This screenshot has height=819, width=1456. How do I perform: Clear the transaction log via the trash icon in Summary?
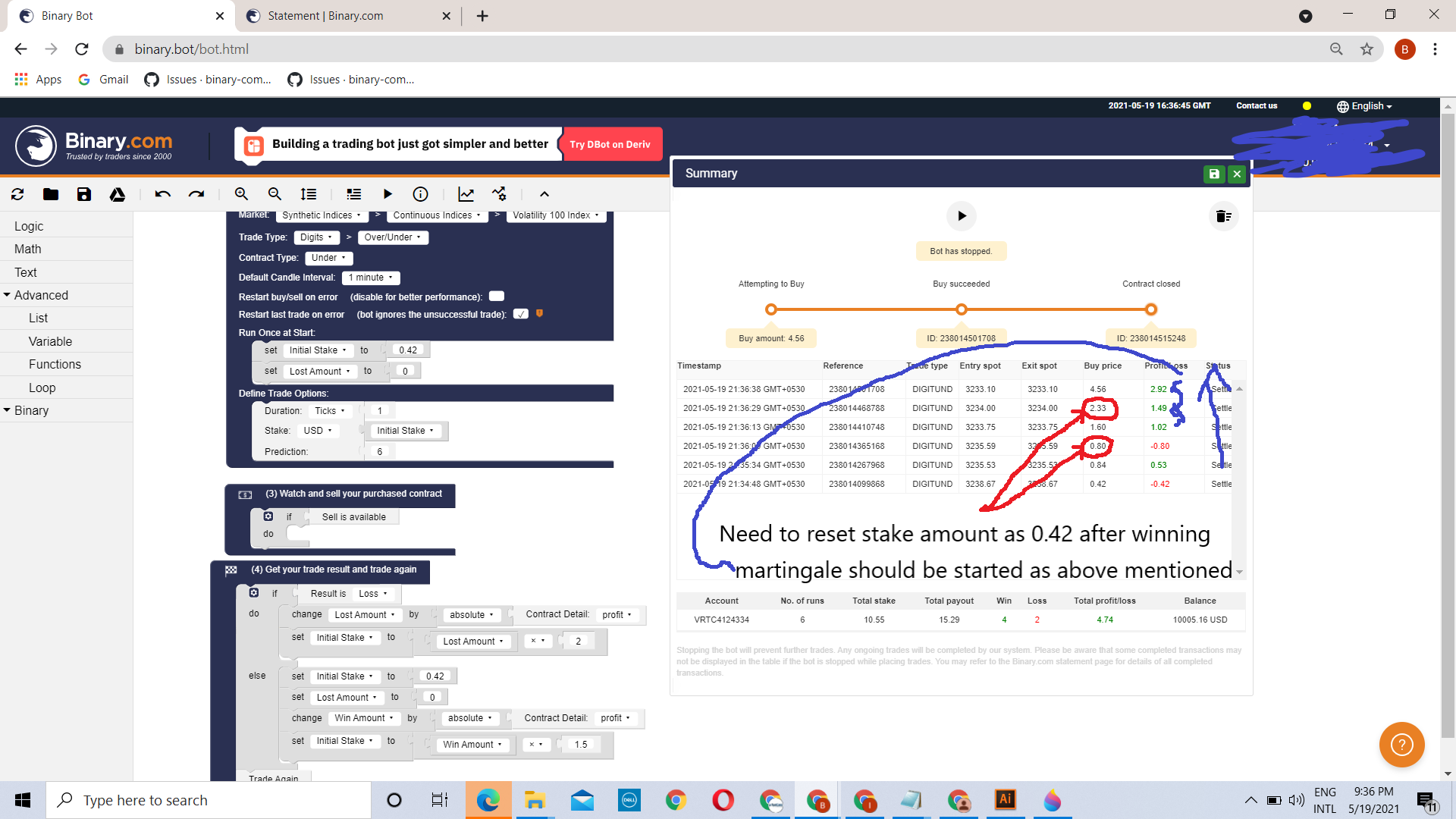(1222, 216)
